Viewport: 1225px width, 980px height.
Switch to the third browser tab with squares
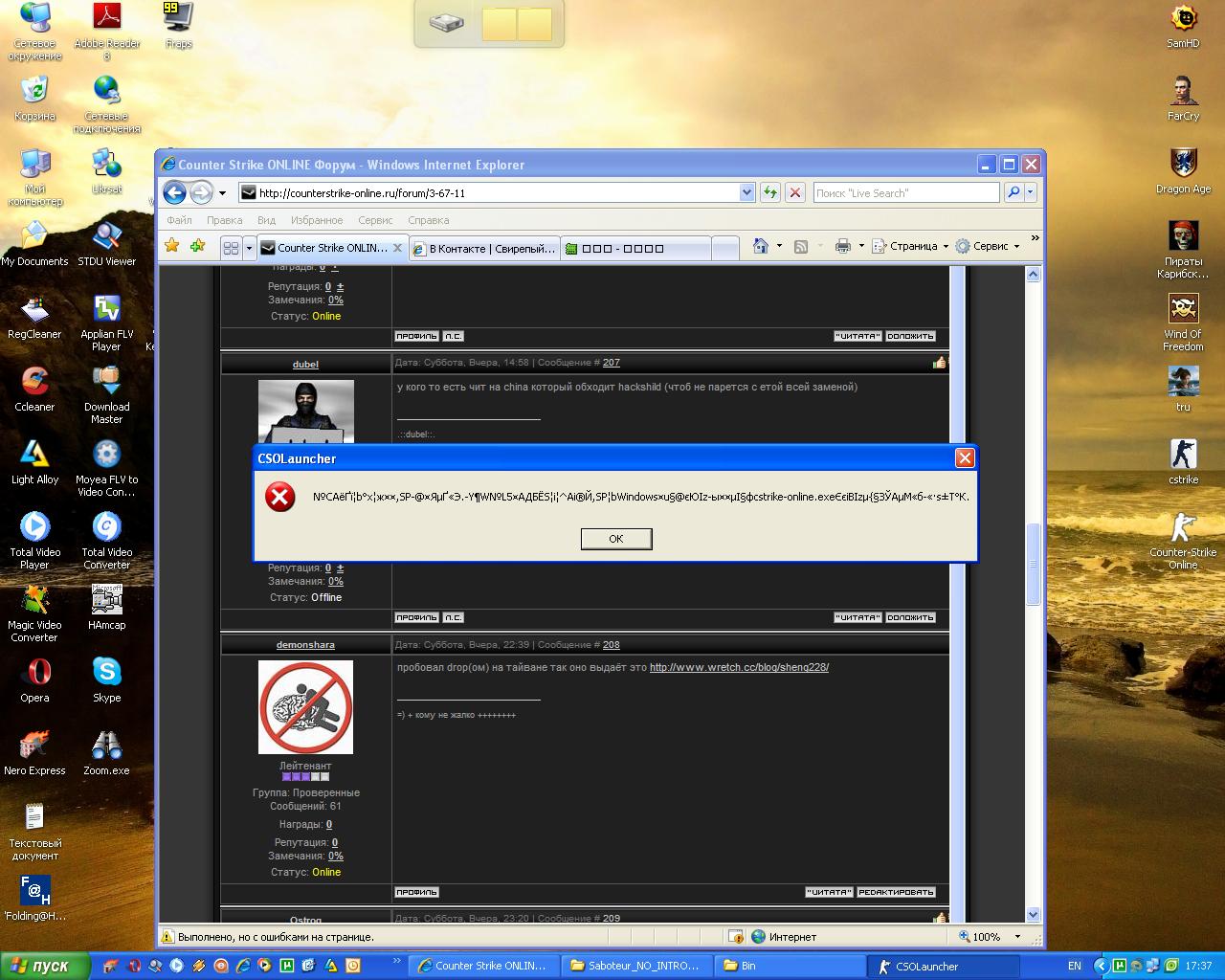pyautogui.click(x=636, y=248)
